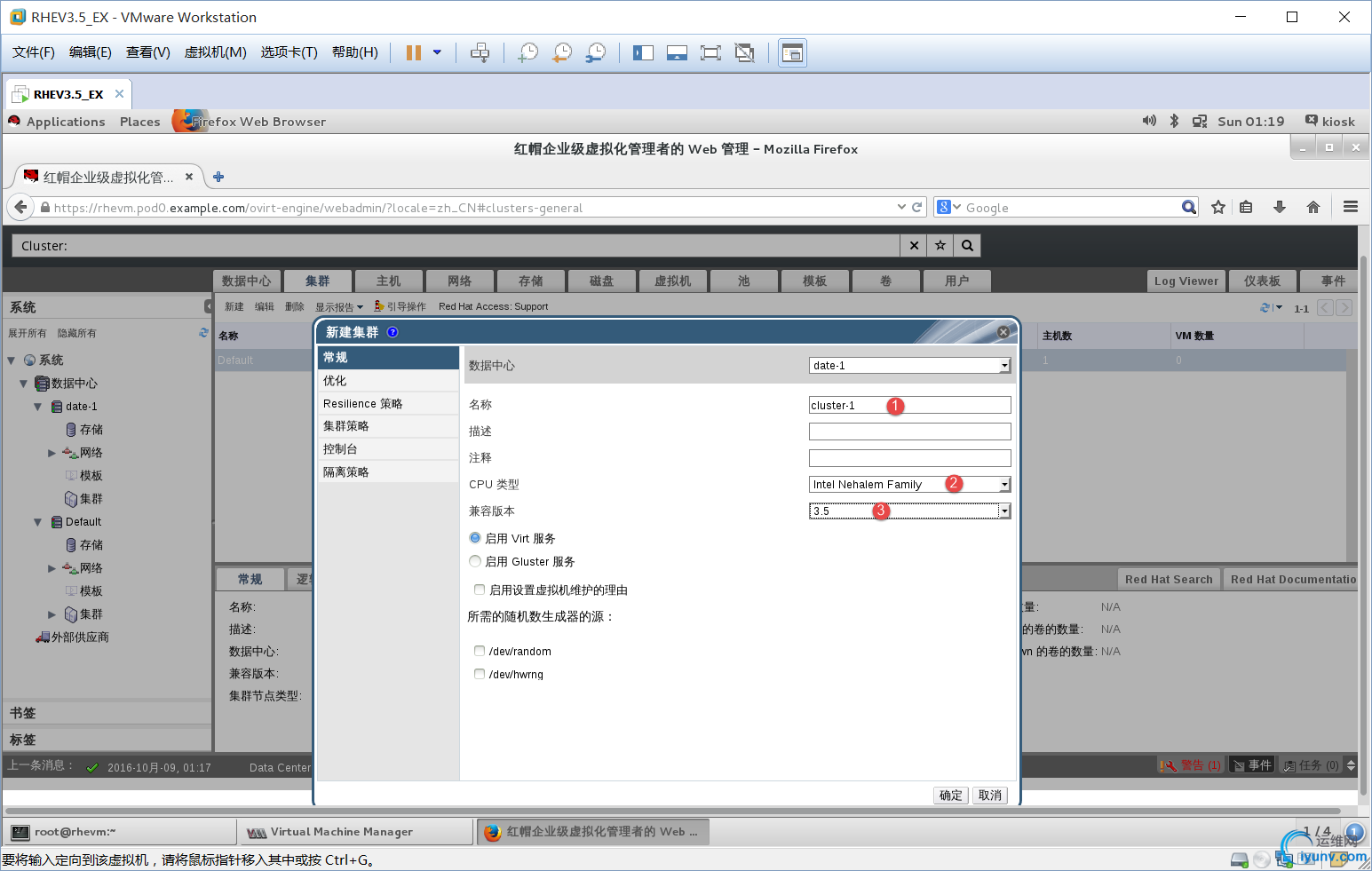This screenshot has width=1372, height=871.
Task: Open the 虚拟机(M) menu in VMware
Action: point(215,52)
